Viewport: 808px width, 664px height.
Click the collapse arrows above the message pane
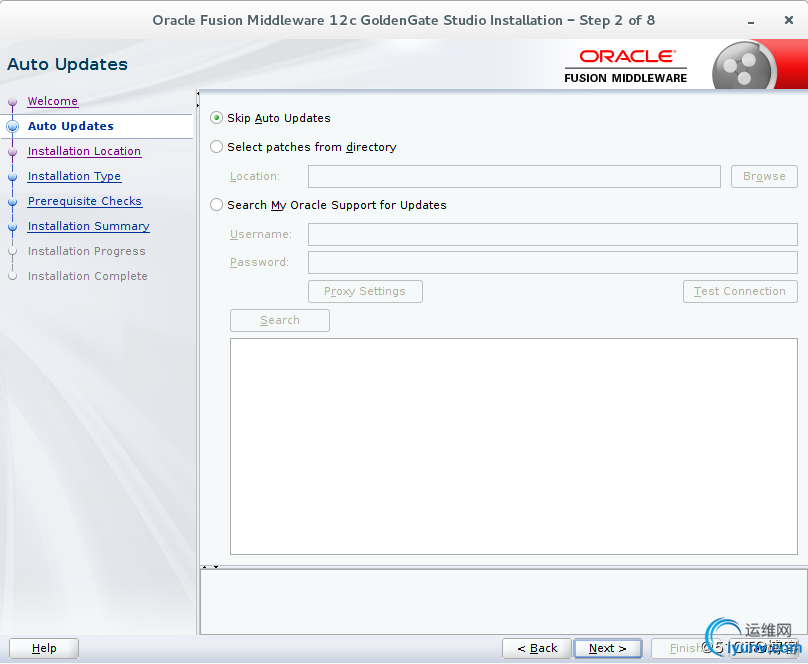pos(210,567)
